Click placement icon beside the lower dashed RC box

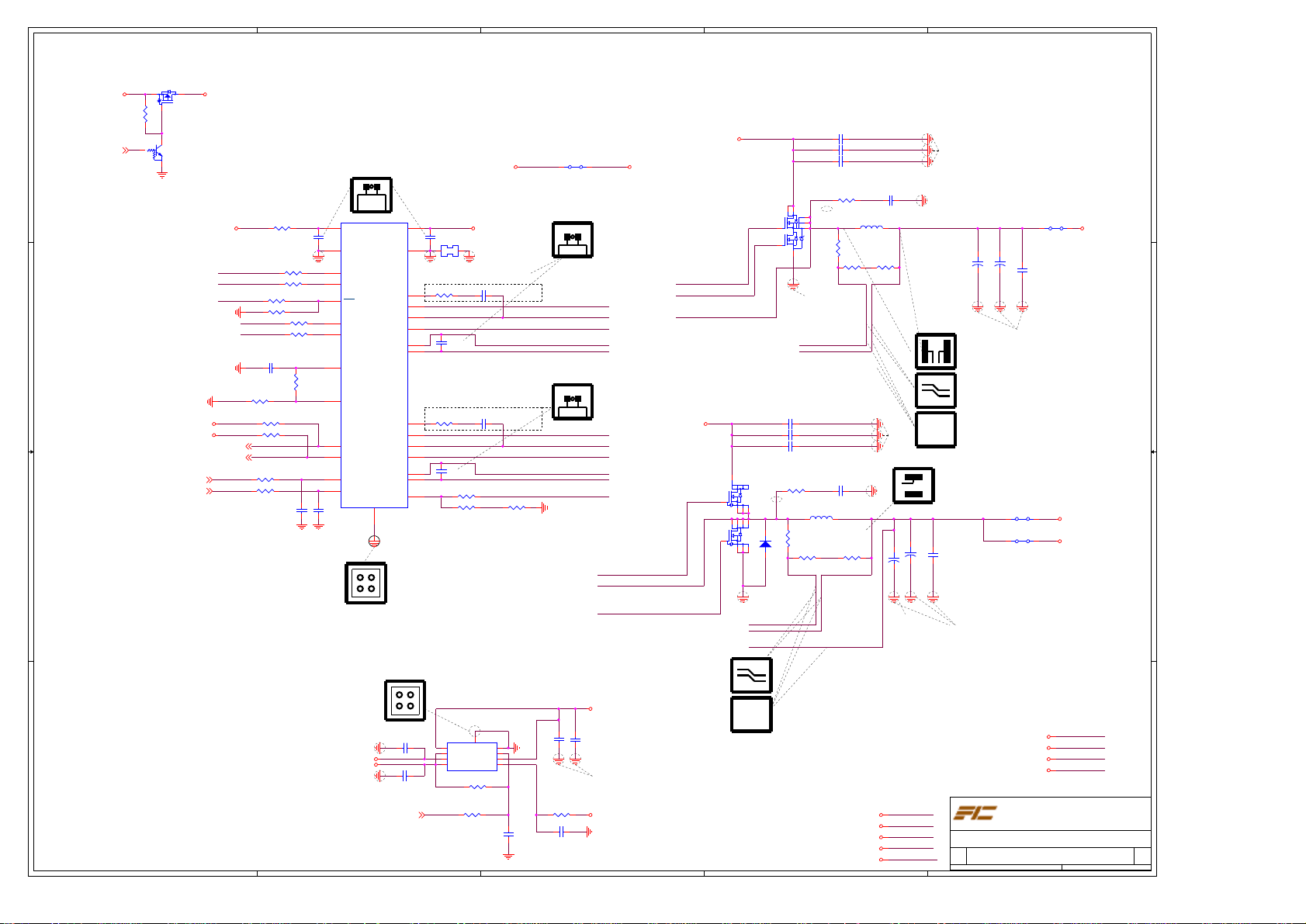[x=573, y=402]
